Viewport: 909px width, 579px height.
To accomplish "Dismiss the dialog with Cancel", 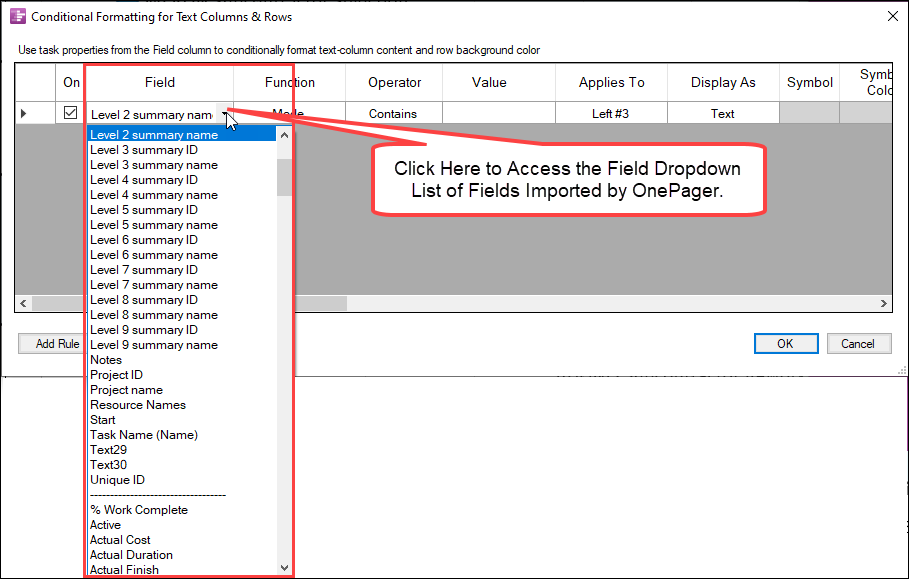I will (x=859, y=343).
